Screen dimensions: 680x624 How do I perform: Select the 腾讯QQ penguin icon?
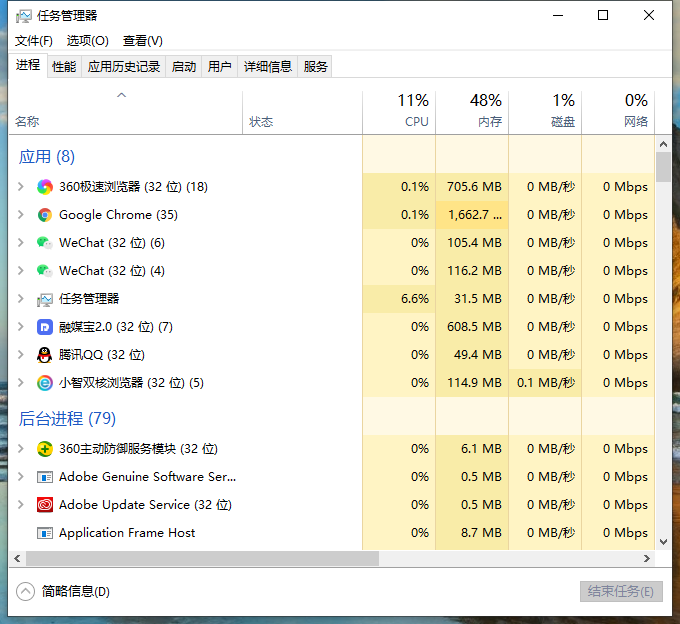click(45, 355)
